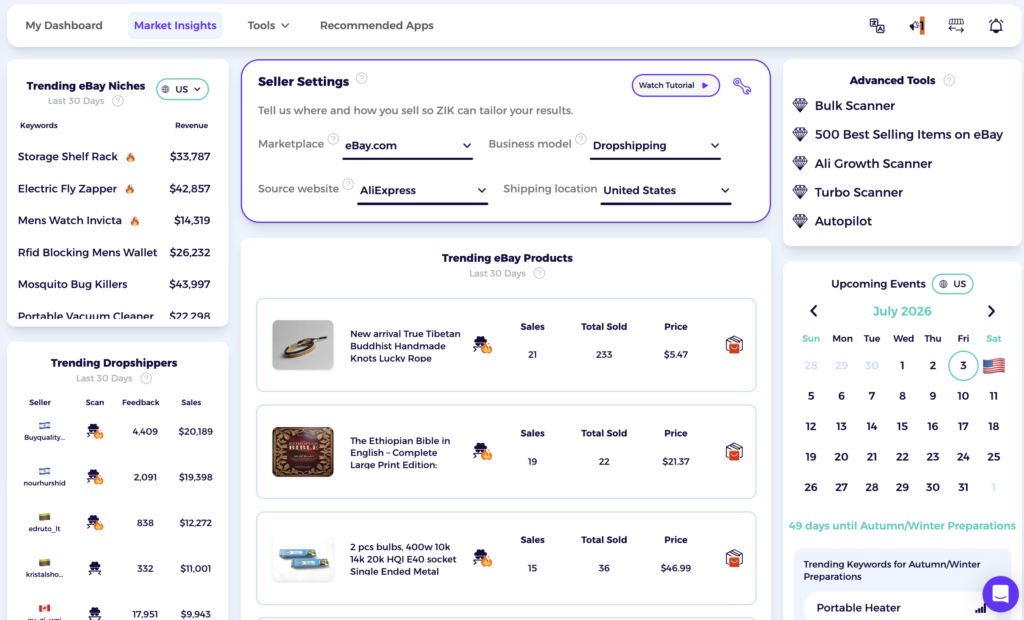Open Ali Growth Scanner

[873, 164]
